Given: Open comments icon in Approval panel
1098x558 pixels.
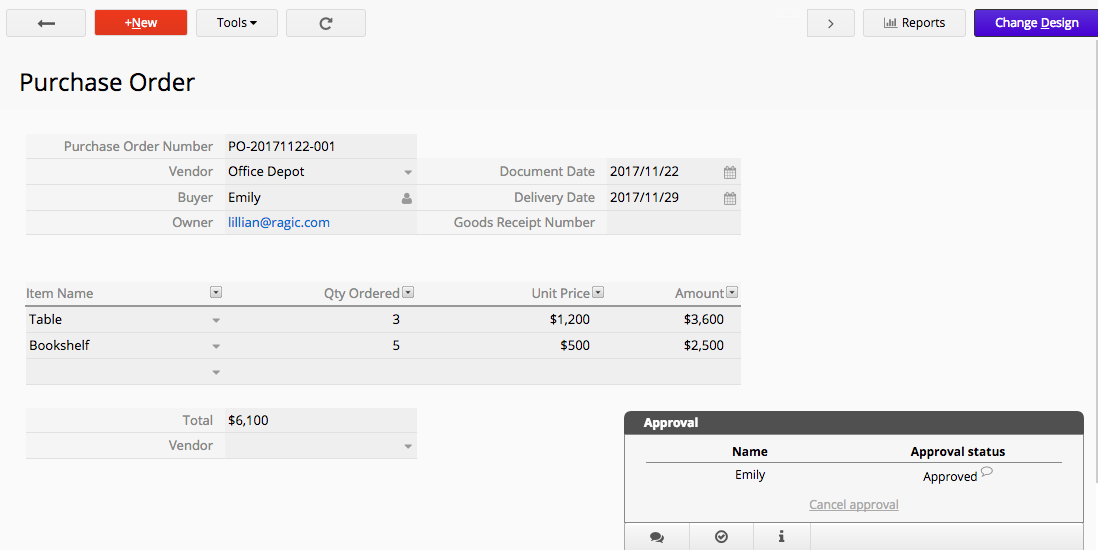Looking at the screenshot, I should point(656,537).
